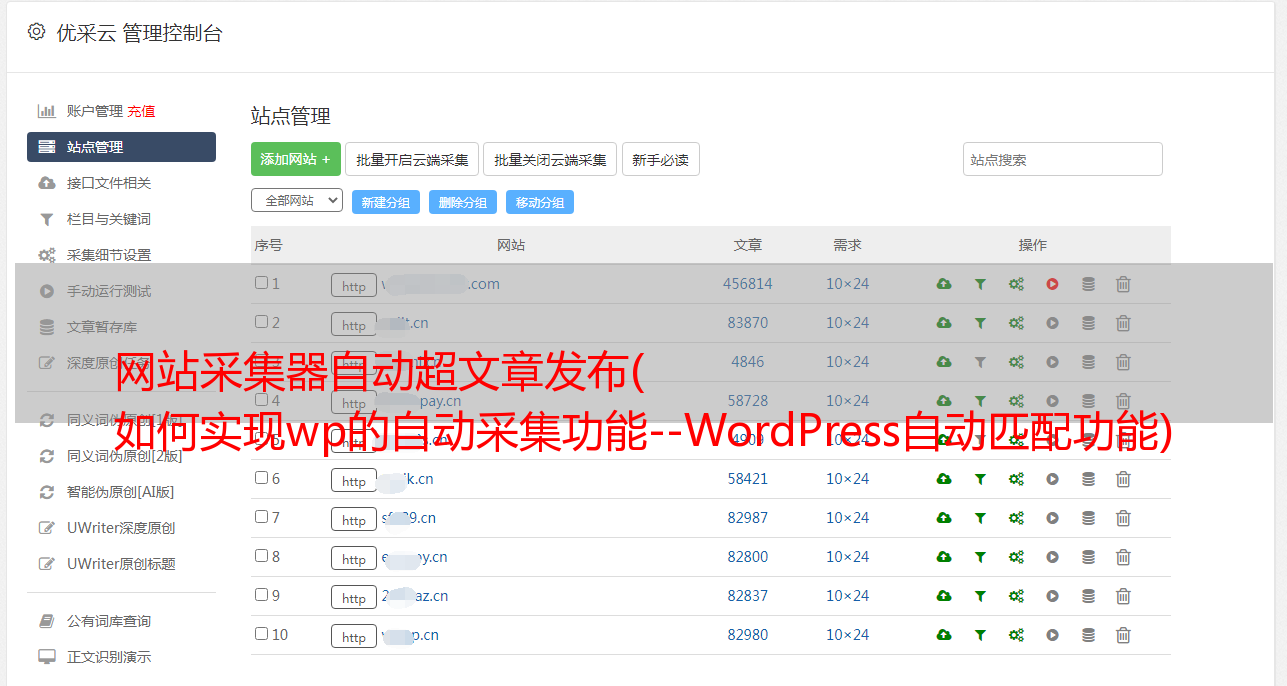Click trash icon in row 10
Screen dimensions: 1287x686
pyautogui.click(x=1123, y=635)
